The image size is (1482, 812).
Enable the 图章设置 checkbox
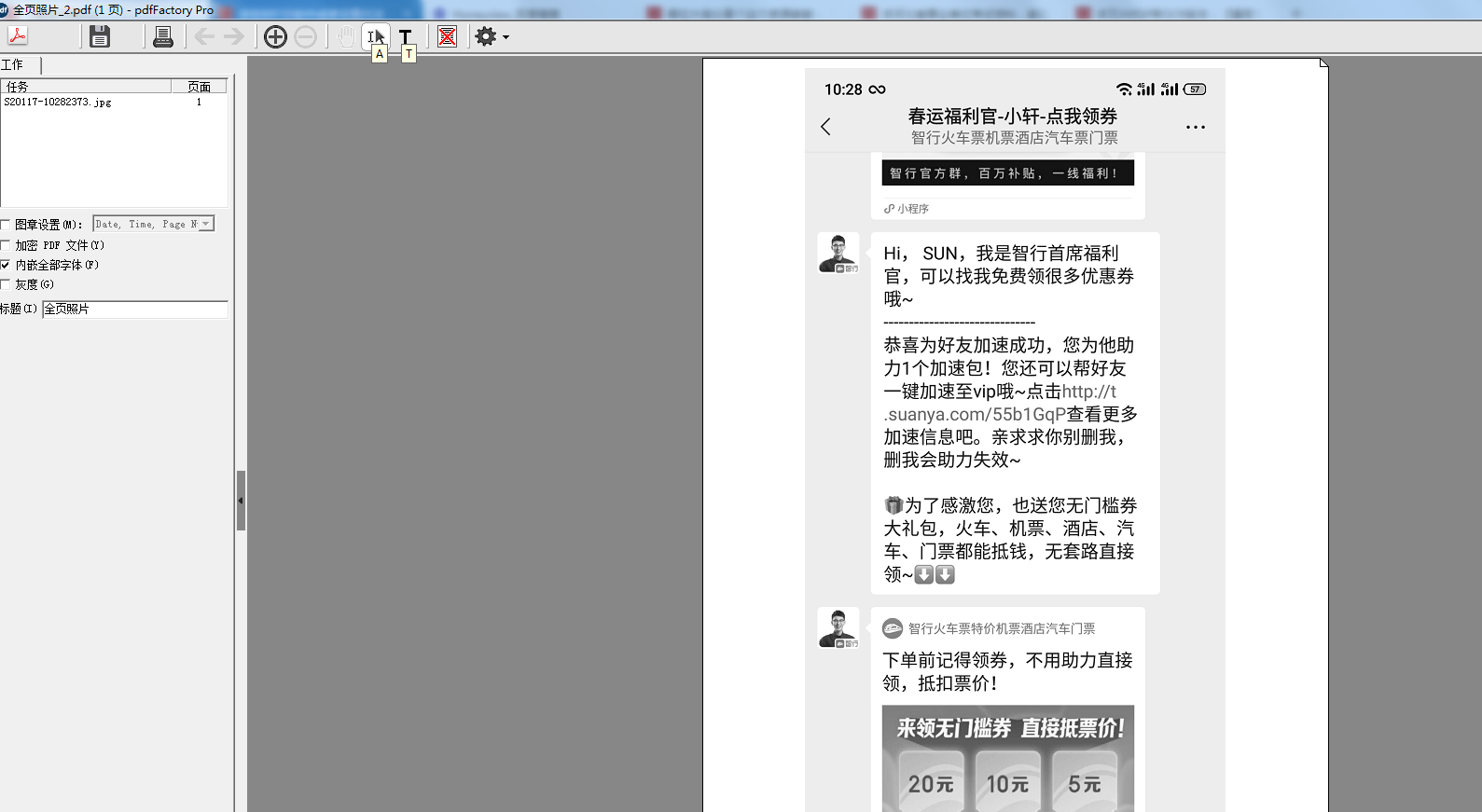6,225
